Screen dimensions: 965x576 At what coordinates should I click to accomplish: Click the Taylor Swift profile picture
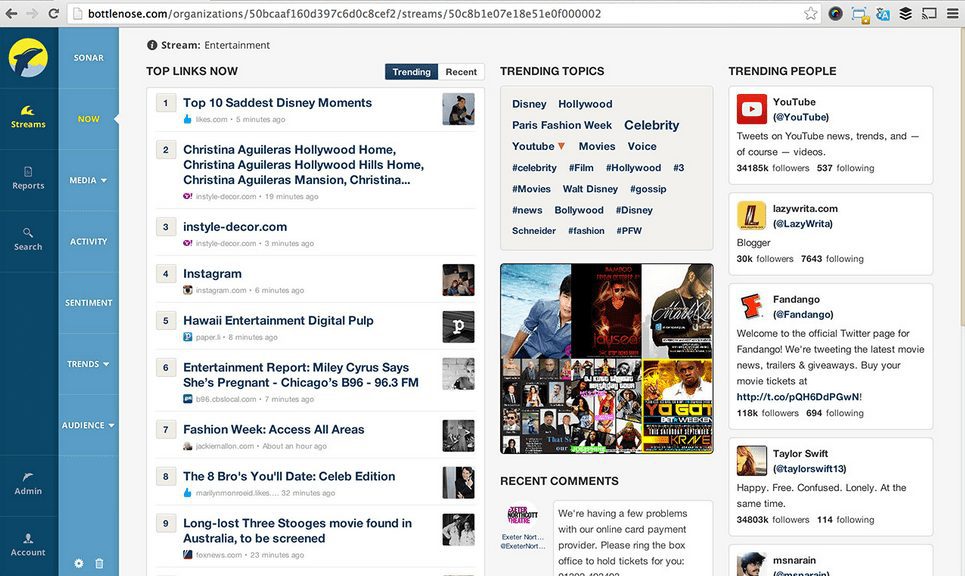[x=752, y=461]
